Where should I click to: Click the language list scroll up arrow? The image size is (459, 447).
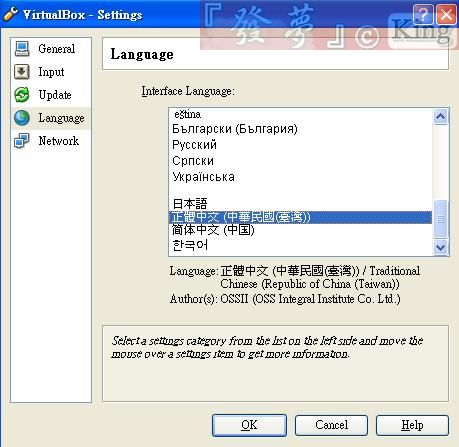(440, 116)
